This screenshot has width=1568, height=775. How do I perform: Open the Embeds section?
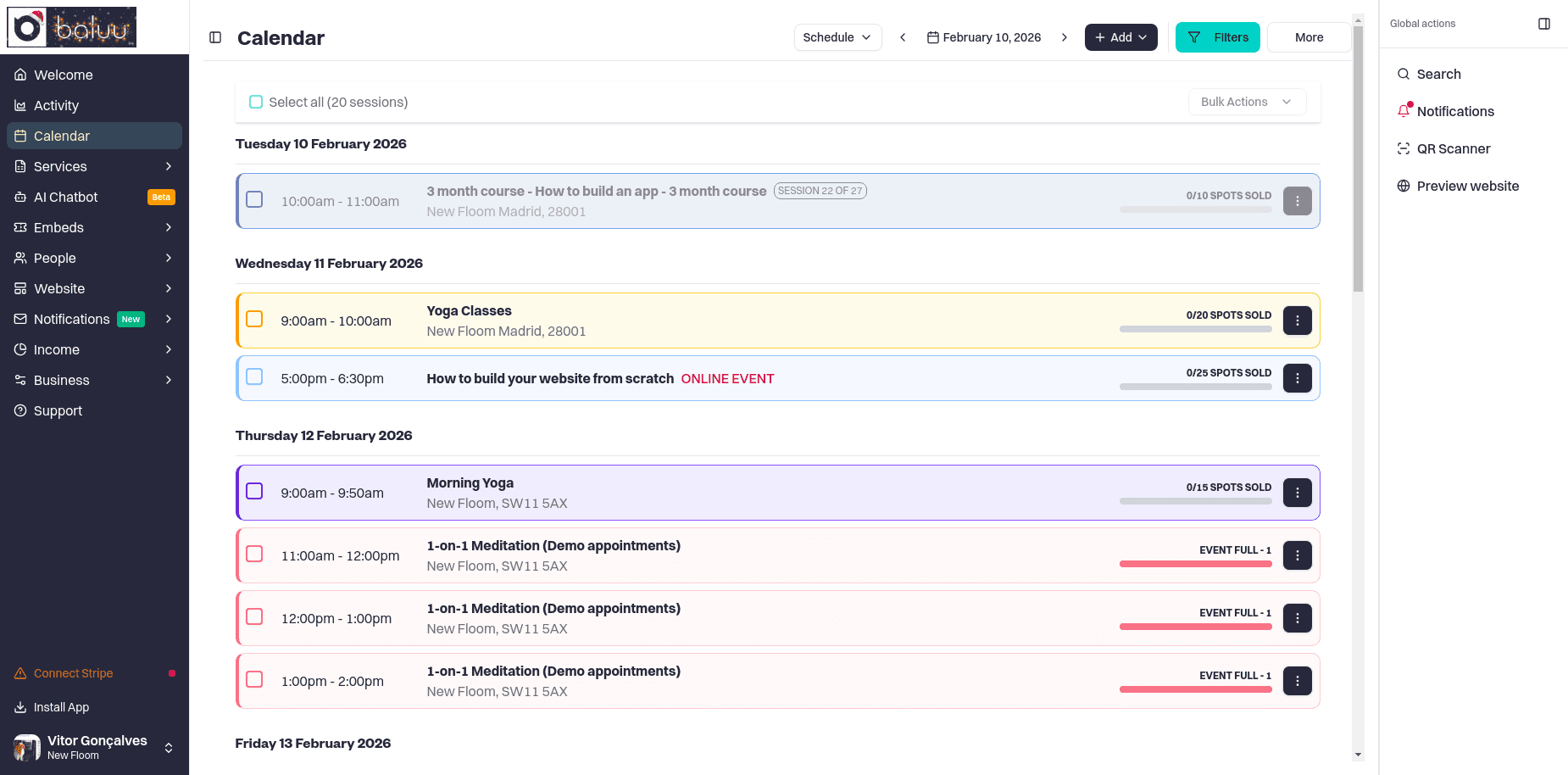point(58,227)
